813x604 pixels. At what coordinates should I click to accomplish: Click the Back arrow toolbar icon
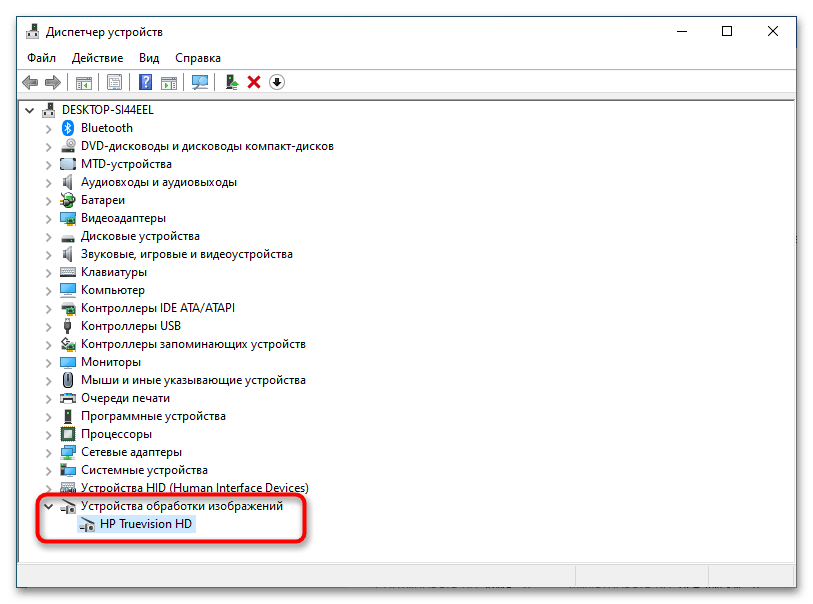[x=30, y=82]
